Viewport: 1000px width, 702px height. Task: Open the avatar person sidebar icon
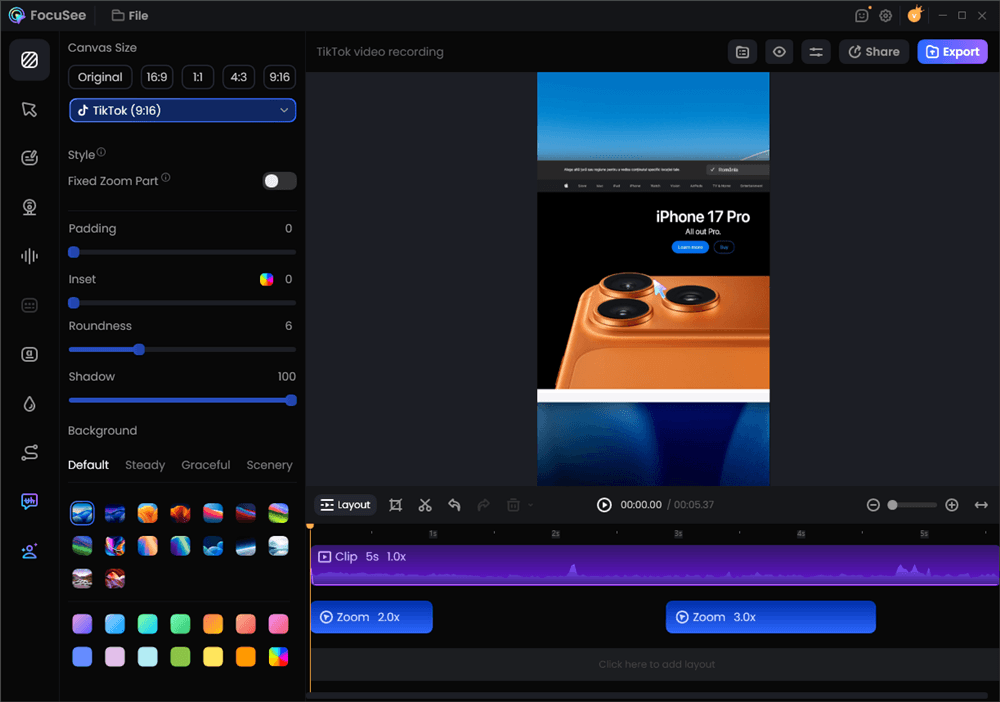click(29, 551)
